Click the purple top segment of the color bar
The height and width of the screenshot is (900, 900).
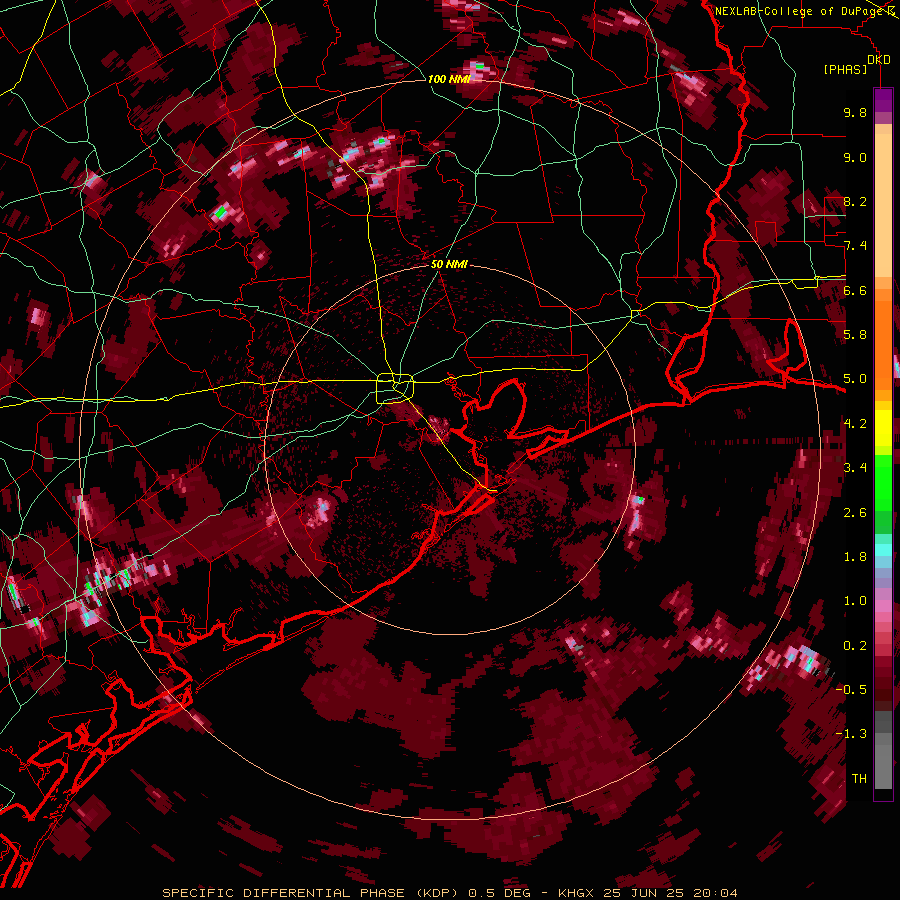coord(883,100)
